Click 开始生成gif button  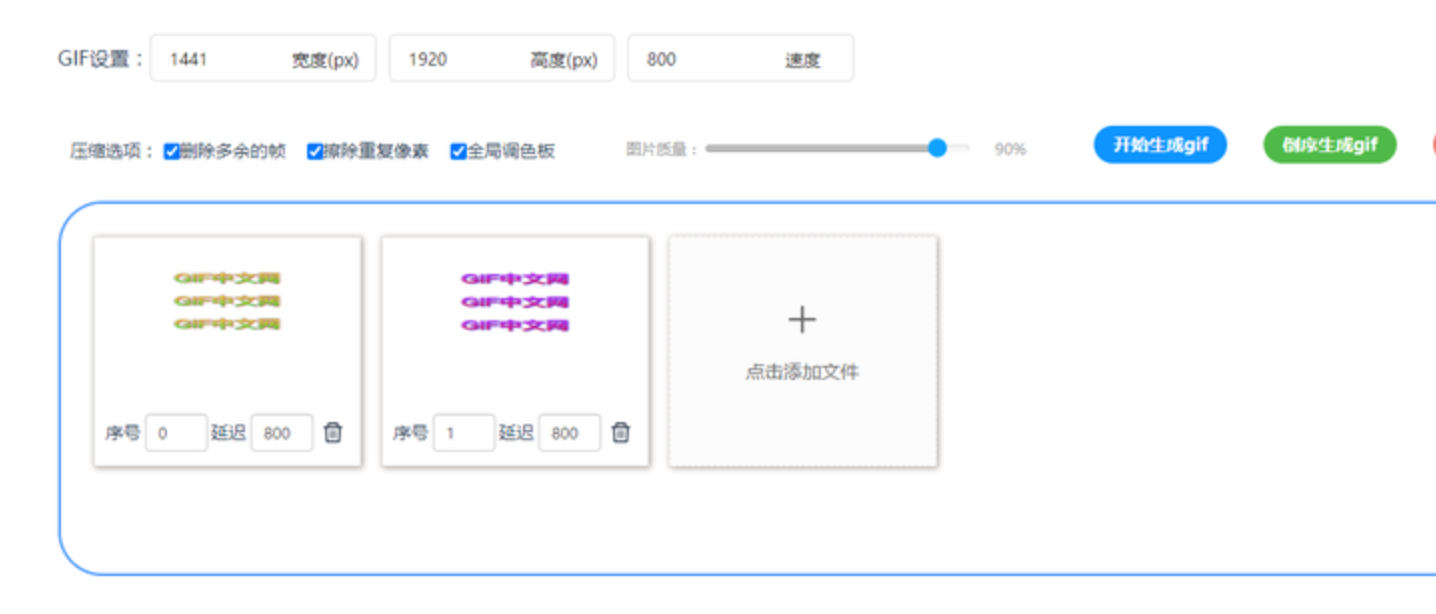(1160, 145)
